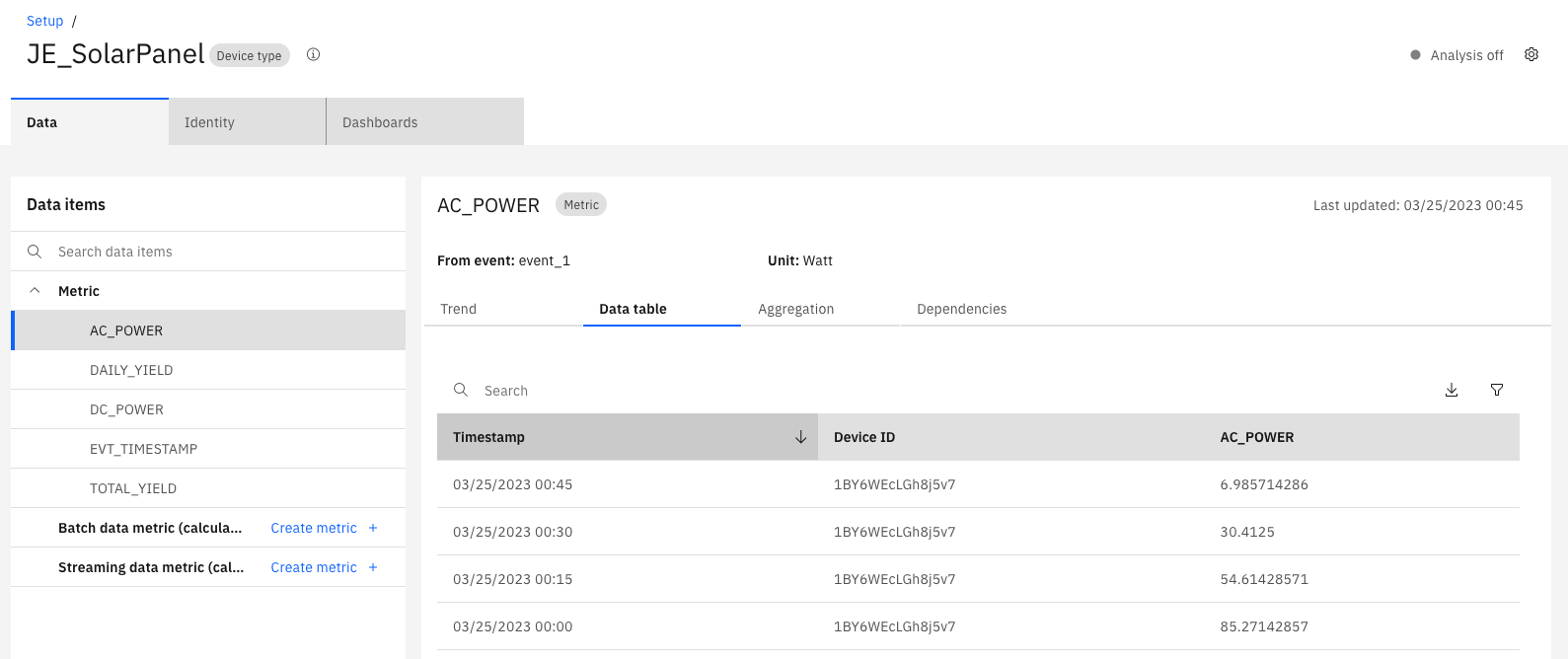Screen dimensions: 1568x659
Task: Click timestamp 03/25/2023 00:15 cell
Action: coord(512,579)
